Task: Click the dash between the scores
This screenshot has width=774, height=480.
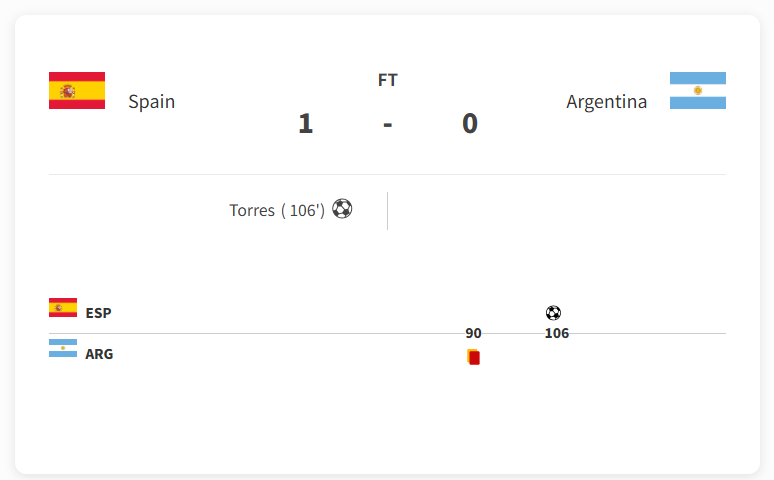Action: [x=387, y=125]
